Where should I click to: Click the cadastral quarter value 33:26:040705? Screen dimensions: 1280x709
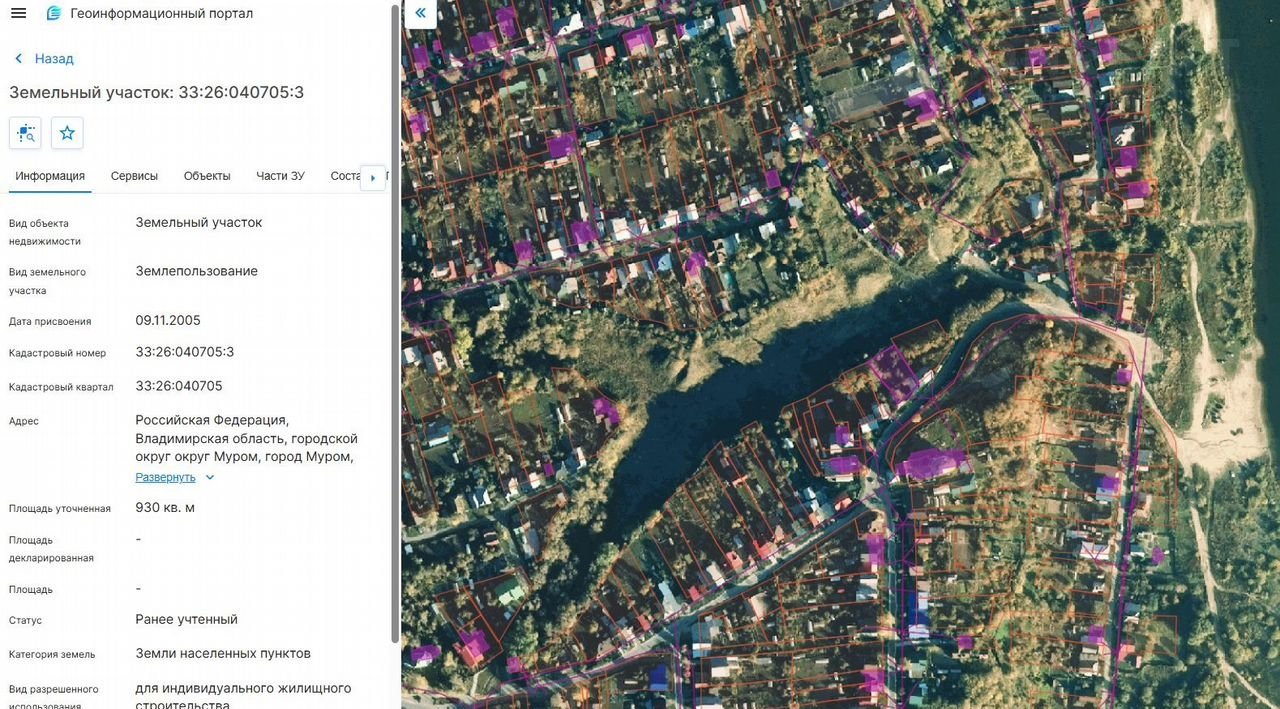179,386
